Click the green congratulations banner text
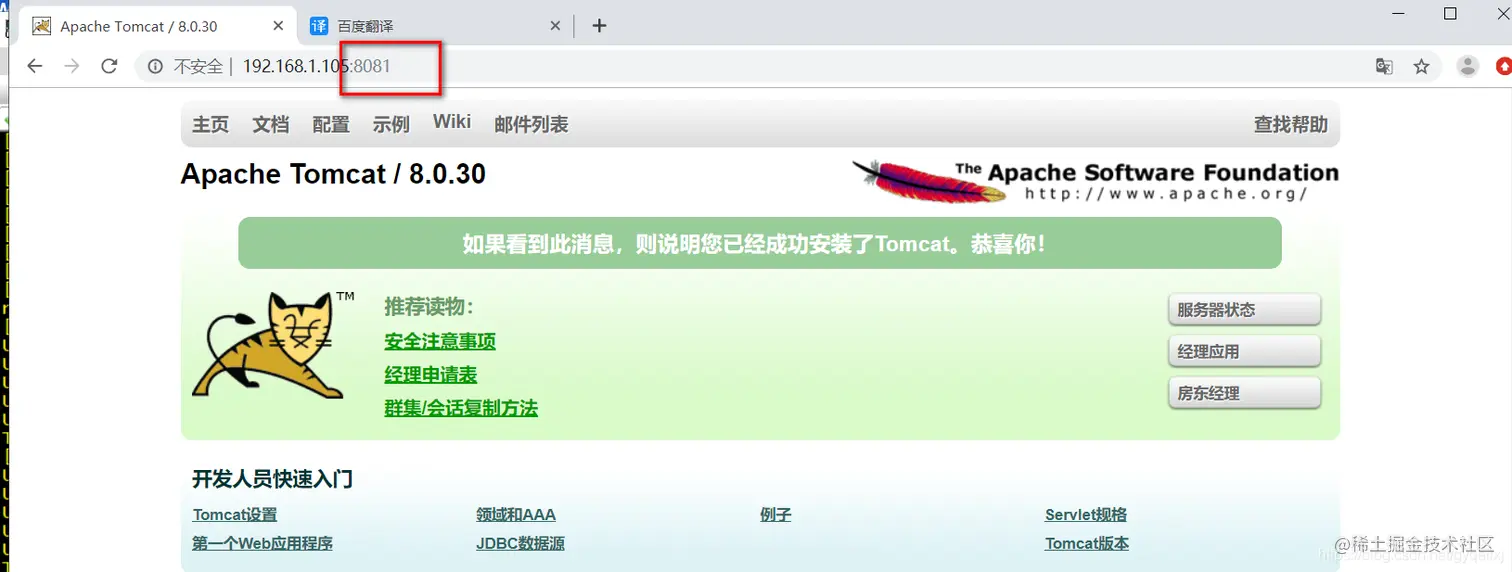The width and height of the screenshot is (1512, 572). [x=755, y=243]
